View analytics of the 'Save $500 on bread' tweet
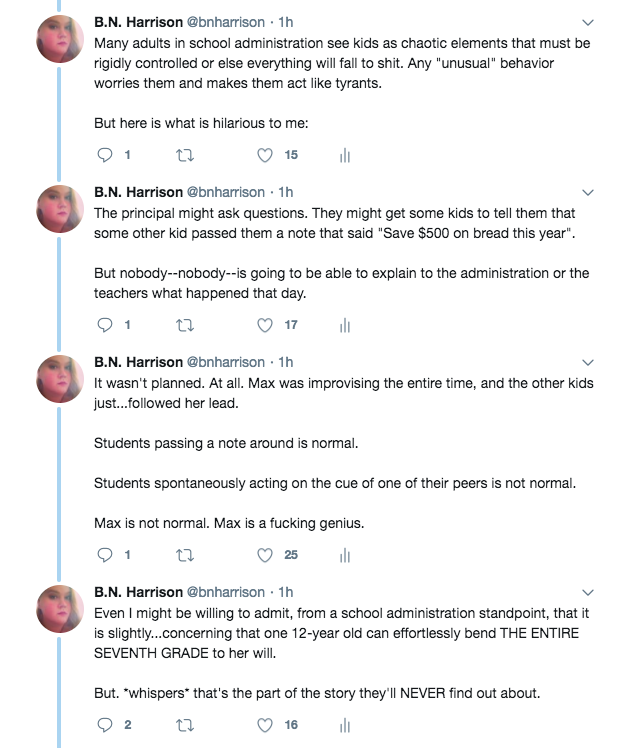 (345, 325)
